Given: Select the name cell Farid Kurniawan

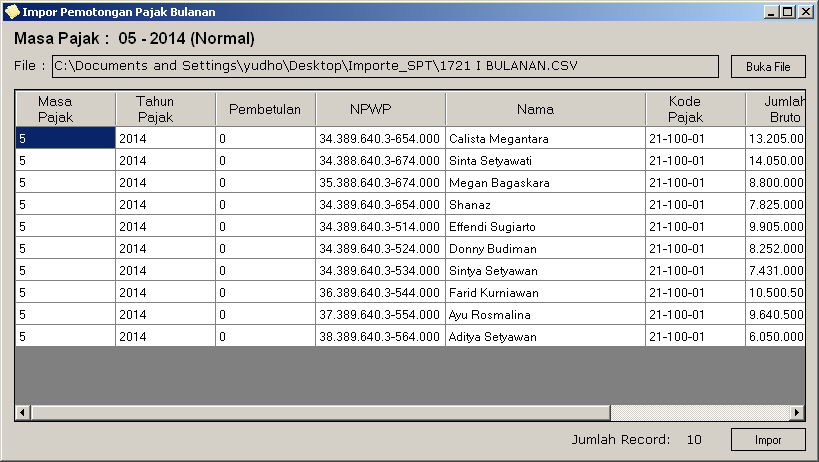Looking at the screenshot, I should [x=545, y=292].
